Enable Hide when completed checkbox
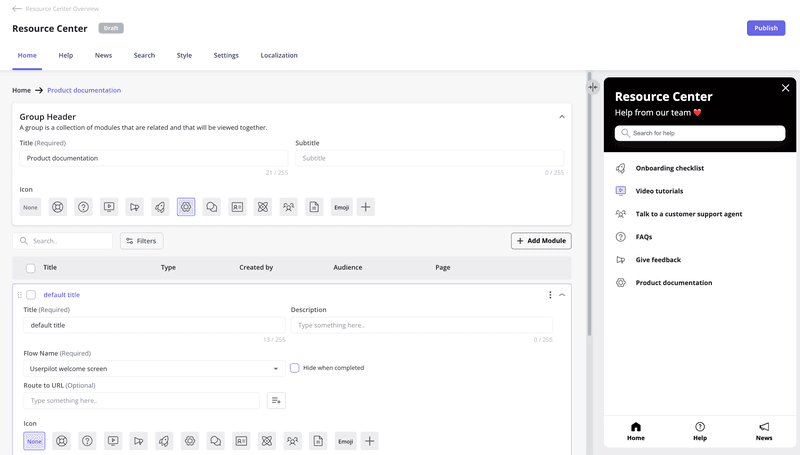The width and height of the screenshot is (800, 455). pyautogui.click(x=294, y=368)
